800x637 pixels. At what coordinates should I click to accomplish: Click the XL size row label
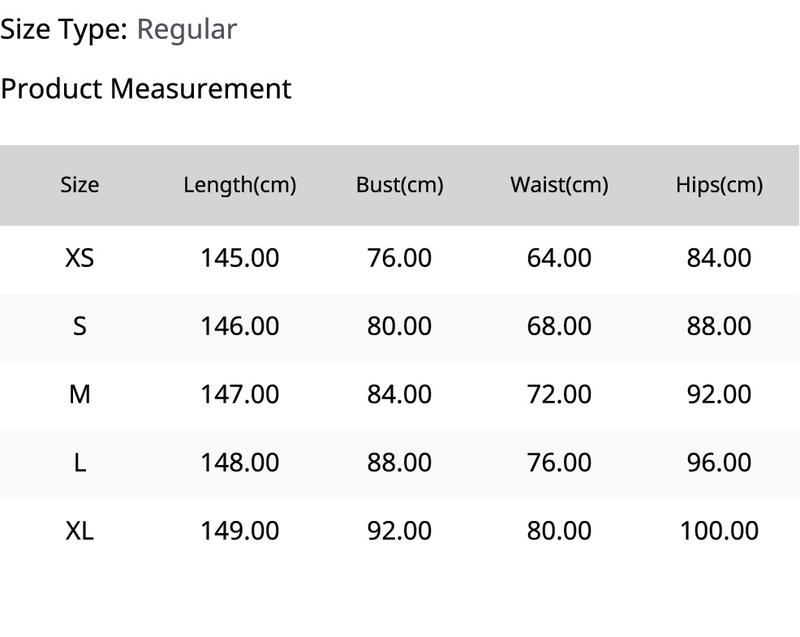(80, 530)
